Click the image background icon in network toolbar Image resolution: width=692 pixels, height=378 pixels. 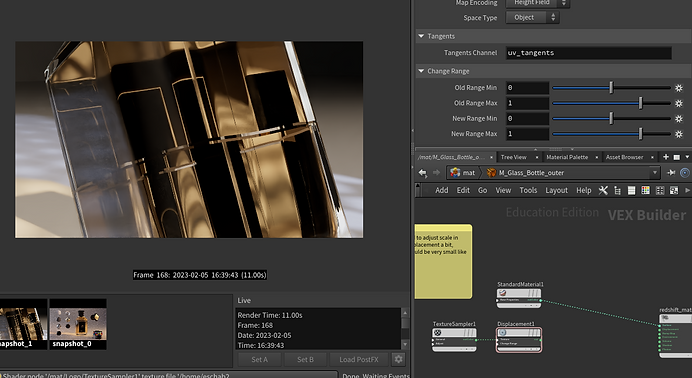coord(673,191)
